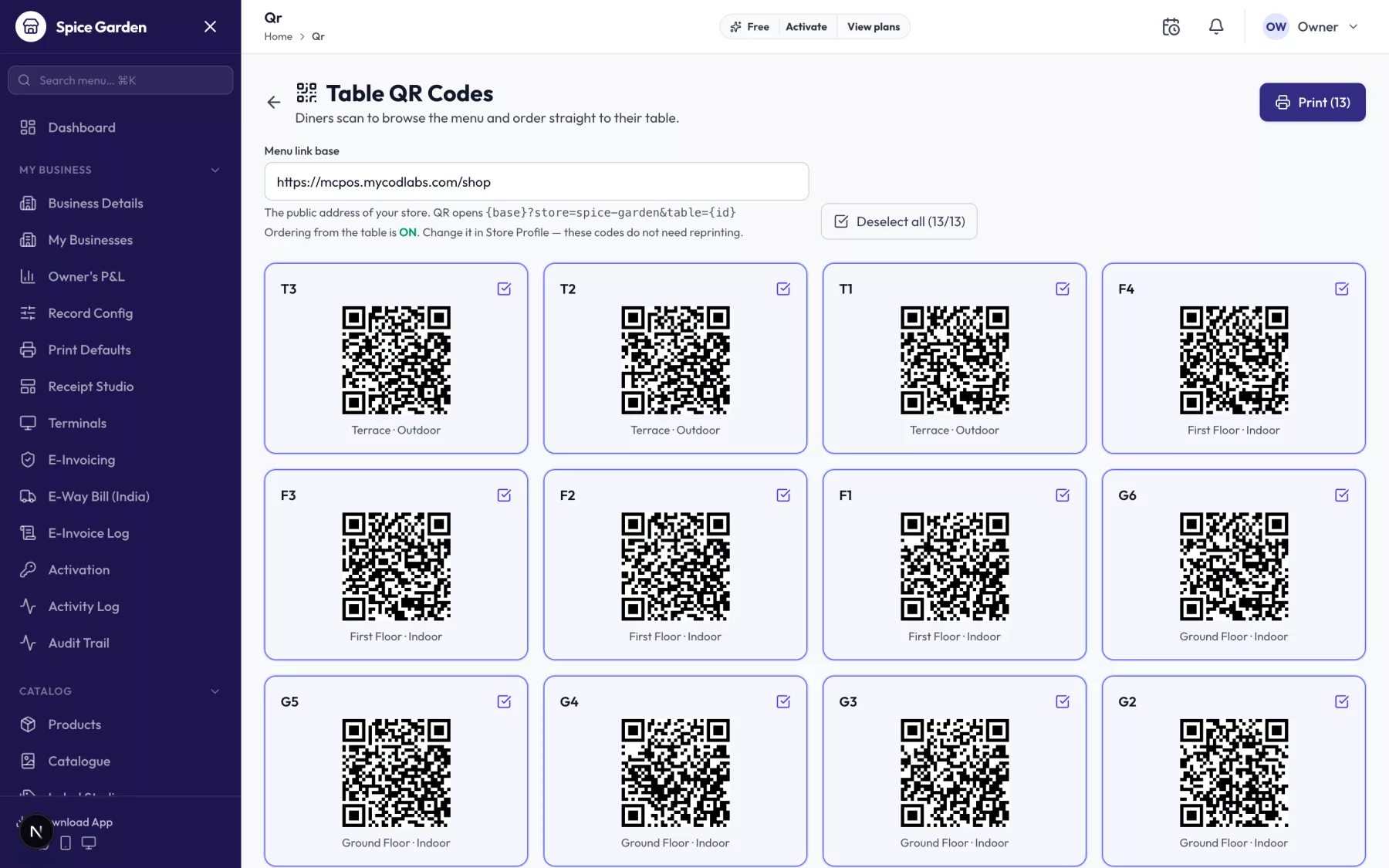Click the calendar clock icon in header
The width and height of the screenshot is (1389, 868).
point(1171,27)
